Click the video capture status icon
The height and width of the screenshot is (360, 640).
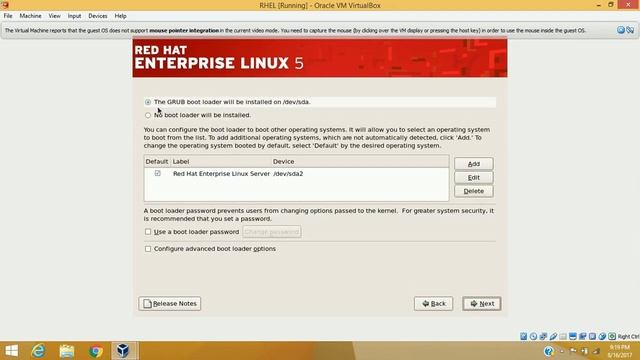point(582,336)
